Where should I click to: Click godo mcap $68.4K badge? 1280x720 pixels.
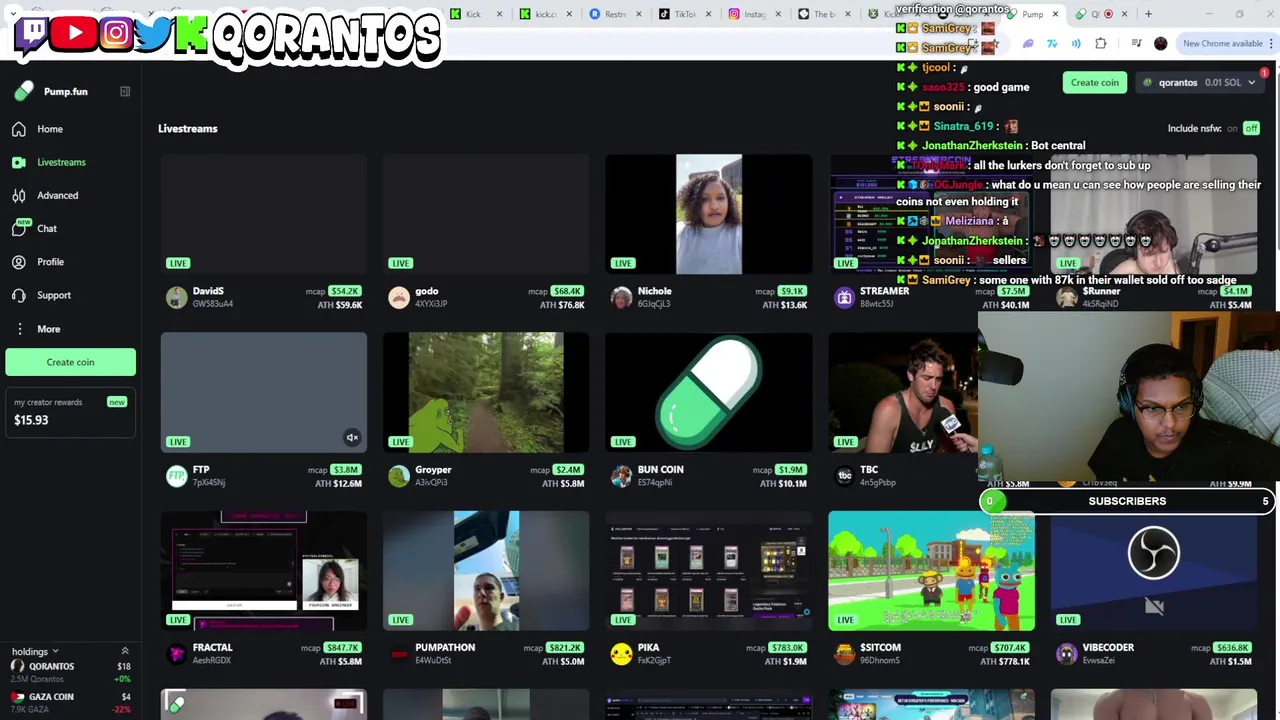click(x=567, y=291)
